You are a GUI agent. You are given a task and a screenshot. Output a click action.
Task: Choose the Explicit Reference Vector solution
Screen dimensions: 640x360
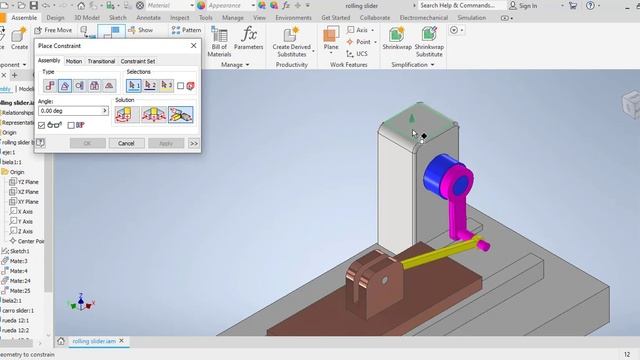pyautogui.click(x=180, y=115)
